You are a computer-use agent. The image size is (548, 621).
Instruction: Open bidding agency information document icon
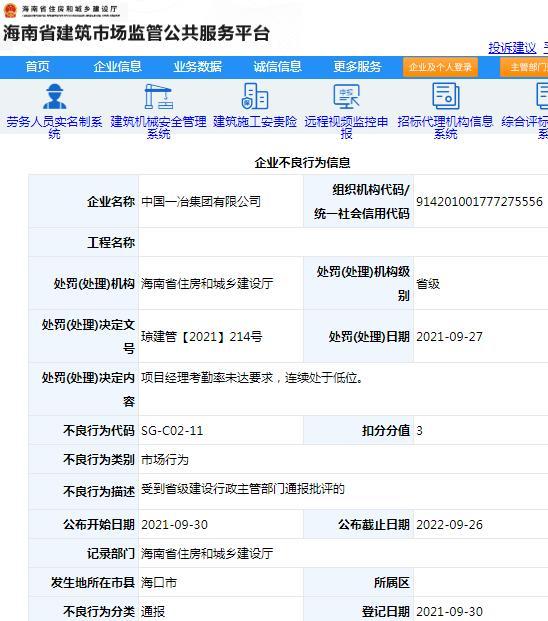tap(445, 96)
